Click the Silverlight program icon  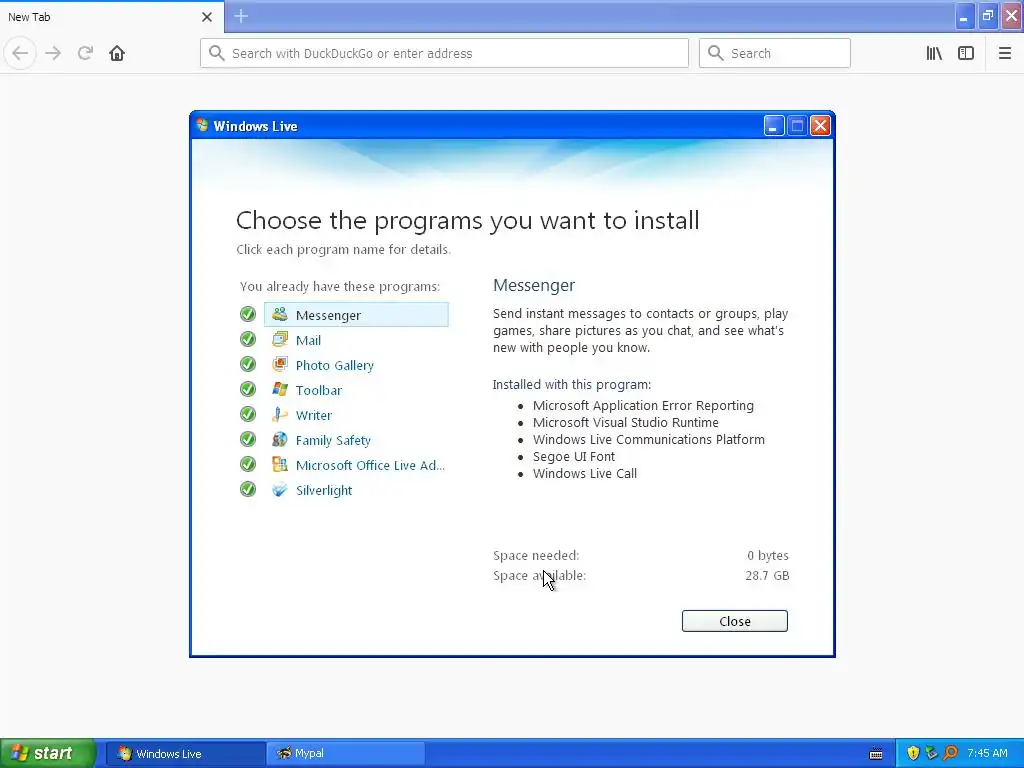280,489
